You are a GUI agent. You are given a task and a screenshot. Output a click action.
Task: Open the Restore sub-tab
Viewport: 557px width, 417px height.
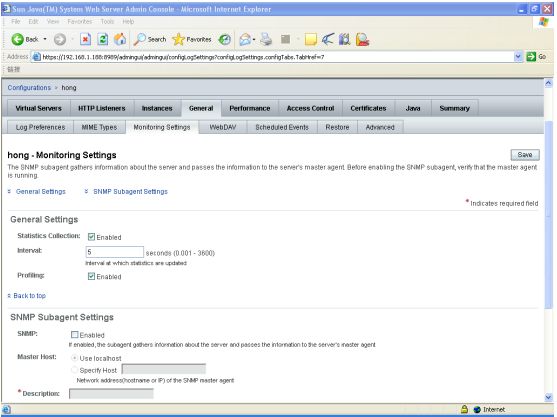coord(337,127)
